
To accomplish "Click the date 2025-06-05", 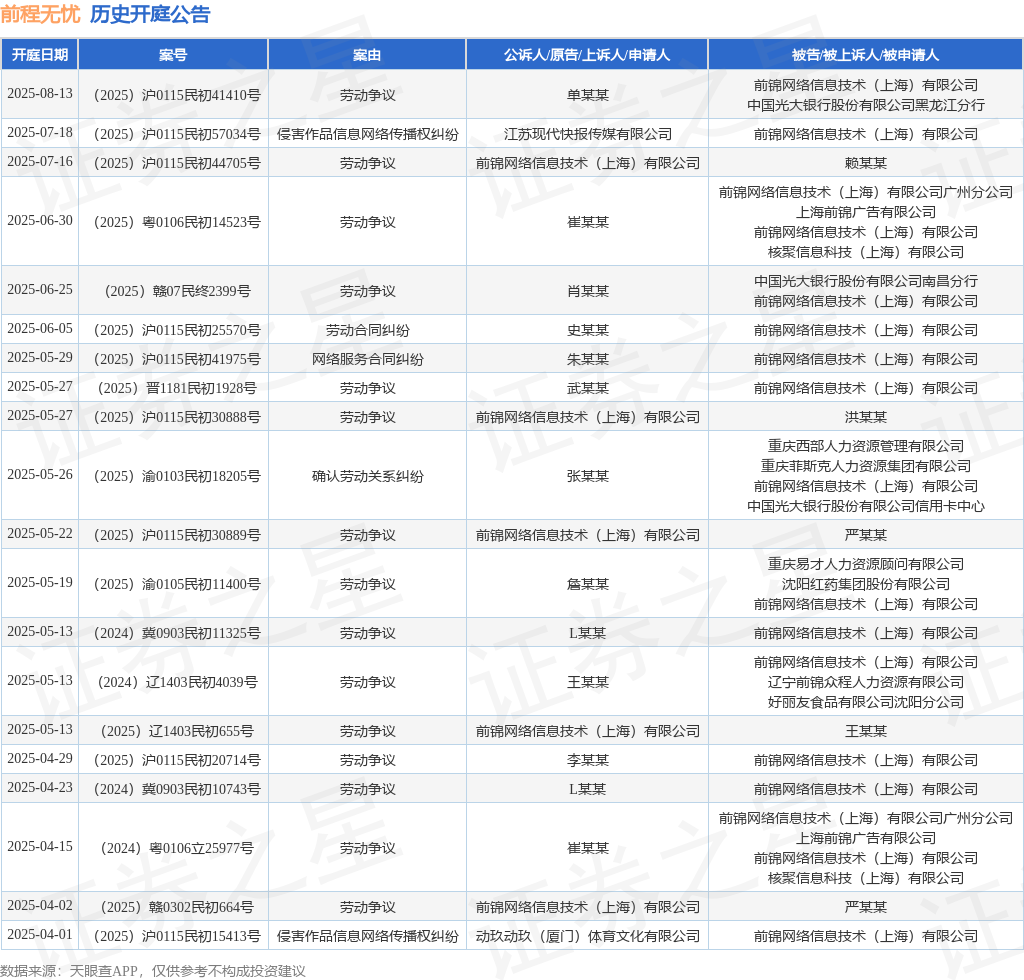I will [x=40, y=328].
